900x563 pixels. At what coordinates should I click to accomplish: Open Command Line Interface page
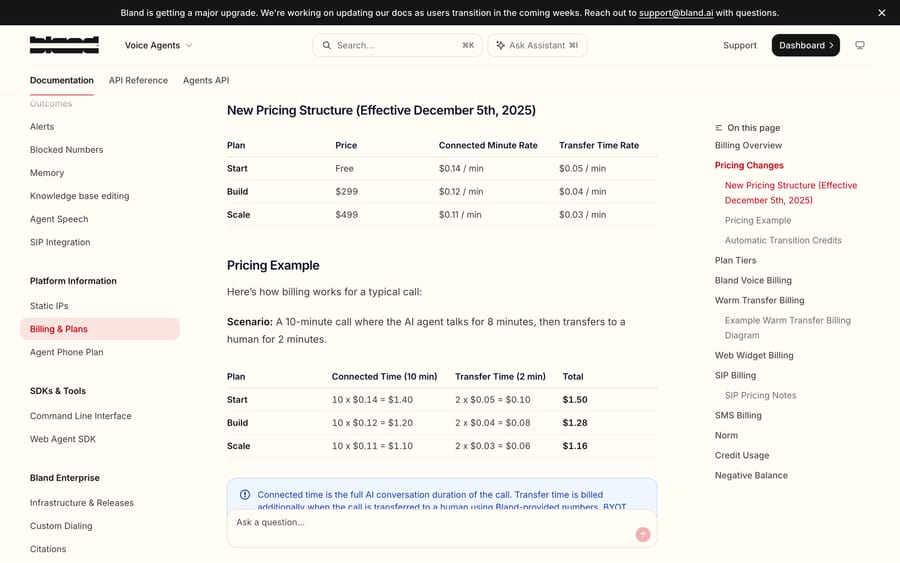click(81, 416)
